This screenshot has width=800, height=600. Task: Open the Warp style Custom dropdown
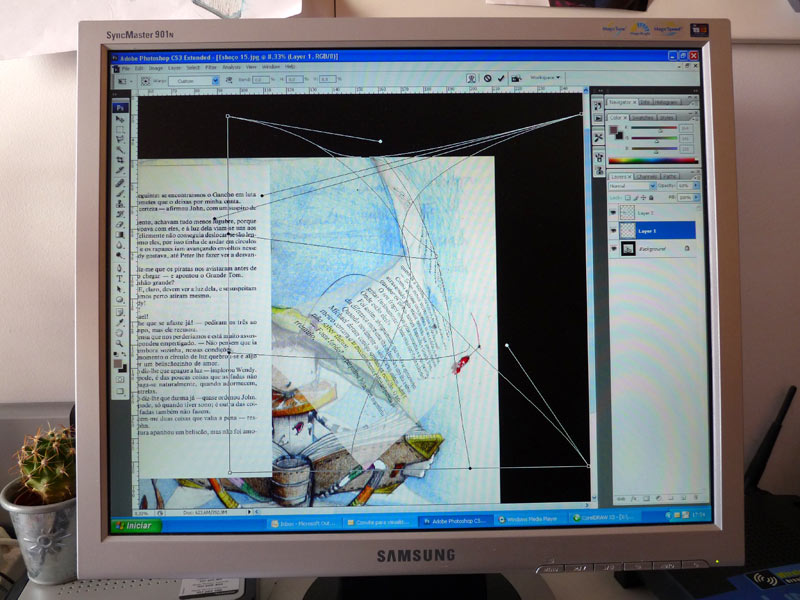pos(194,81)
